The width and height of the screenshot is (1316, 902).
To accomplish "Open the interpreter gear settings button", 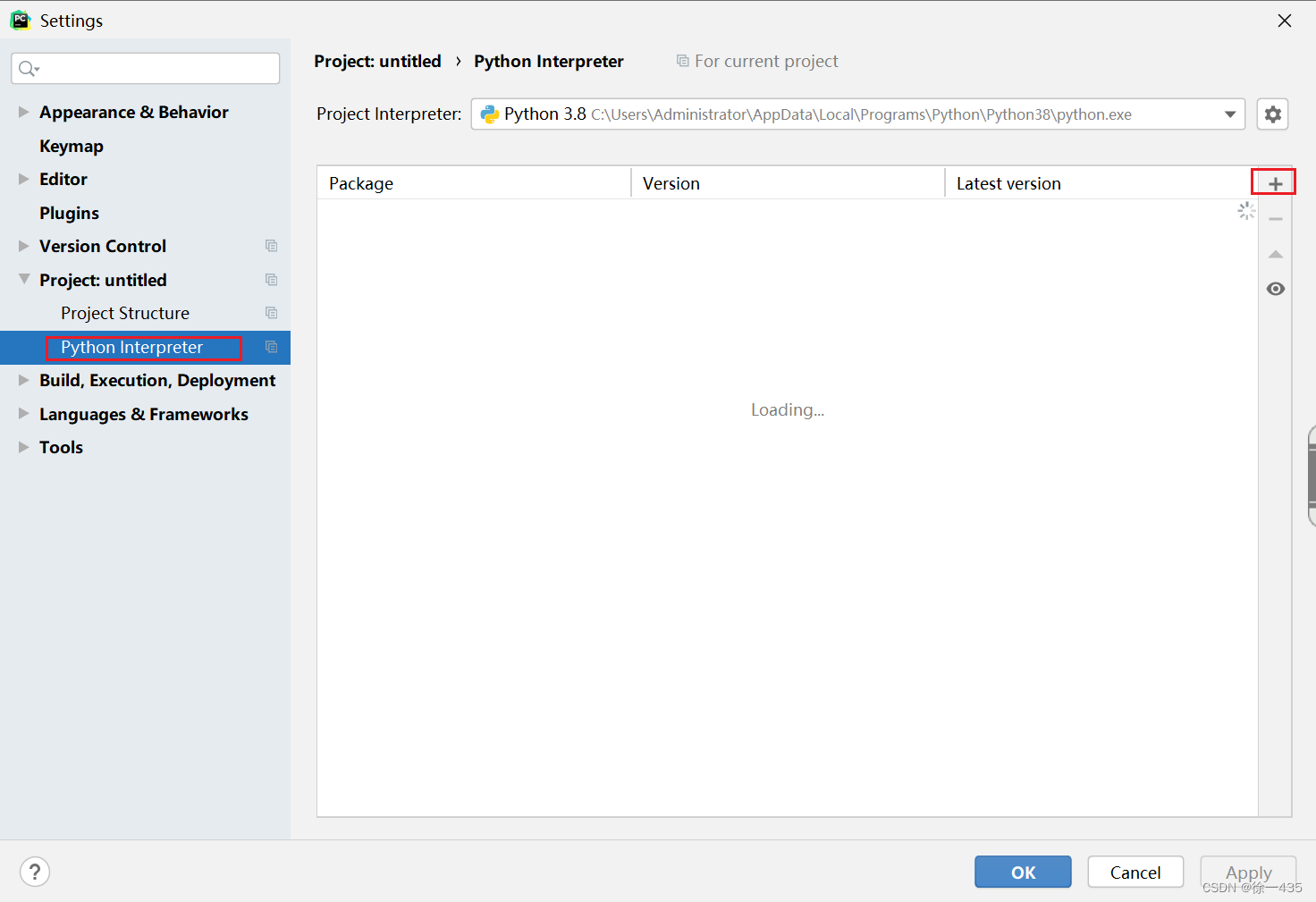I will point(1272,114).
